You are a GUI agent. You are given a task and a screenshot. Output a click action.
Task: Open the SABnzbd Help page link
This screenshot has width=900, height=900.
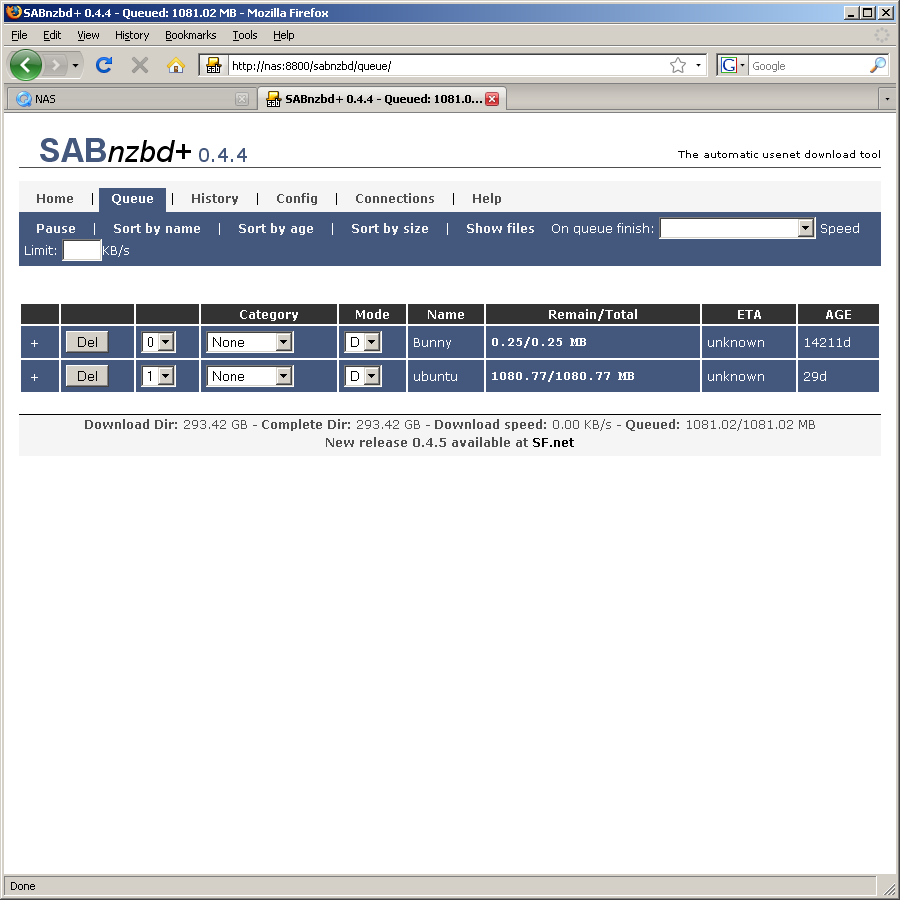coord(487,199)
